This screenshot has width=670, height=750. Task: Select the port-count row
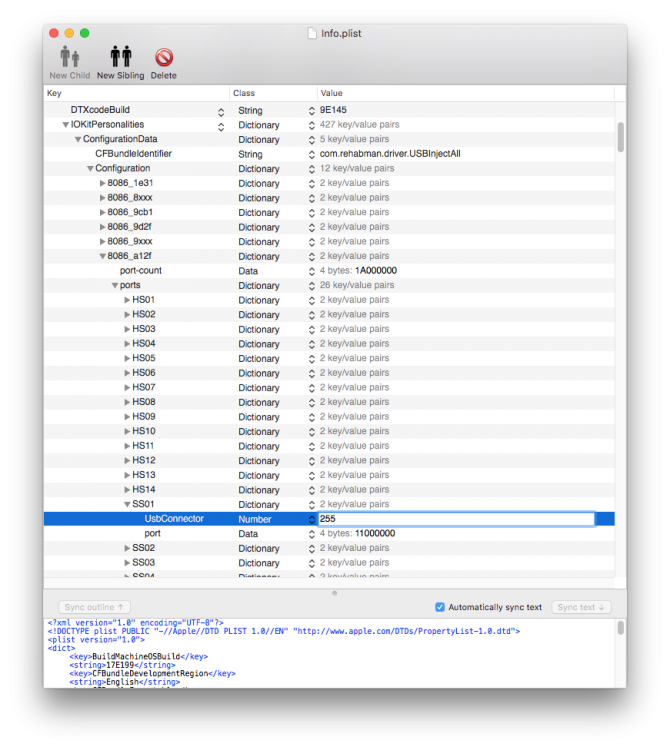point(329,271)
